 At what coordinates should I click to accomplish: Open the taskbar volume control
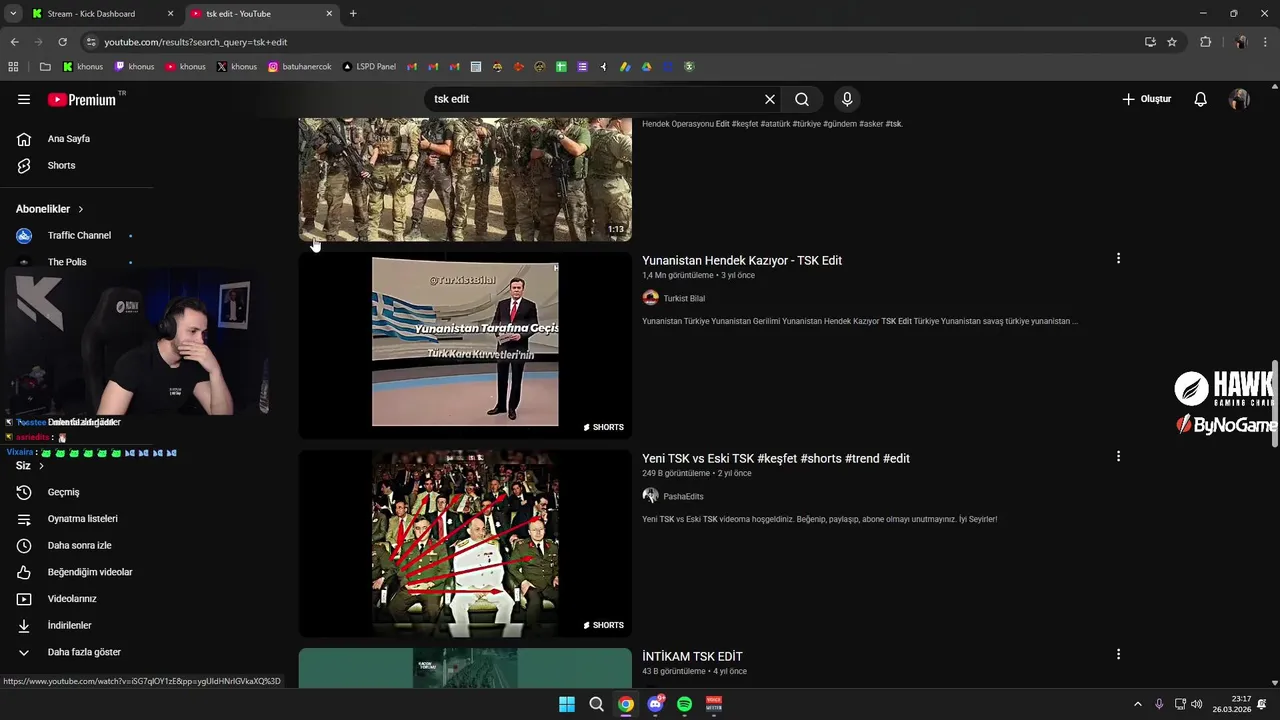(x=1197, y=704)
